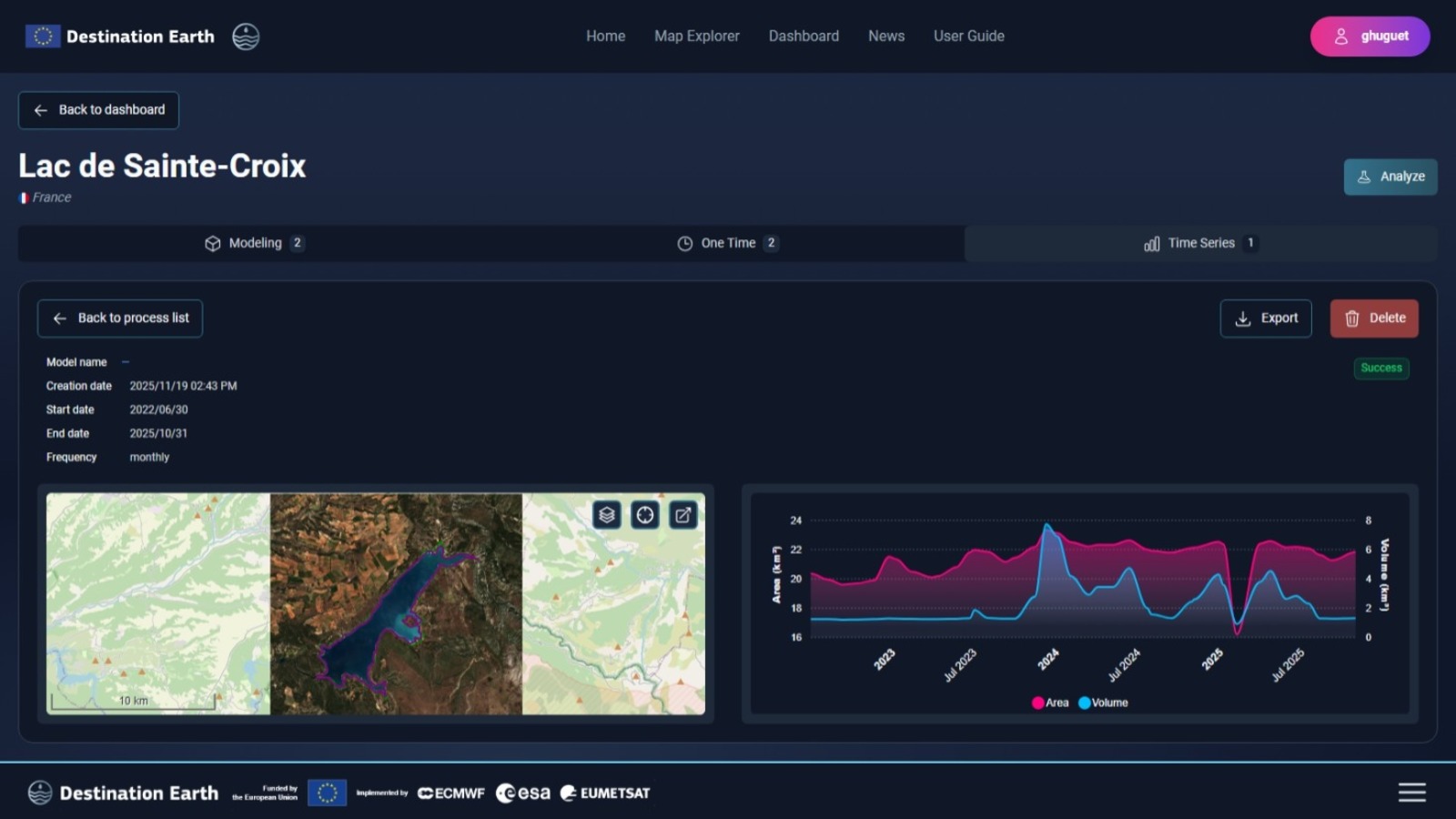Toggle the Volume series in chart legend
The width and height of the screenshot is (1456, 819).
[x=1103, y=703]
